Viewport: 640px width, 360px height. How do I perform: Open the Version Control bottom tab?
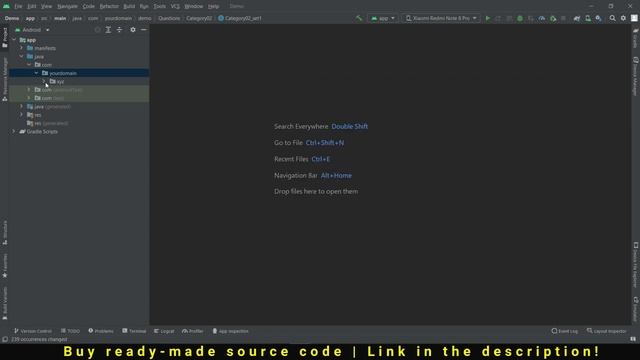33,331
